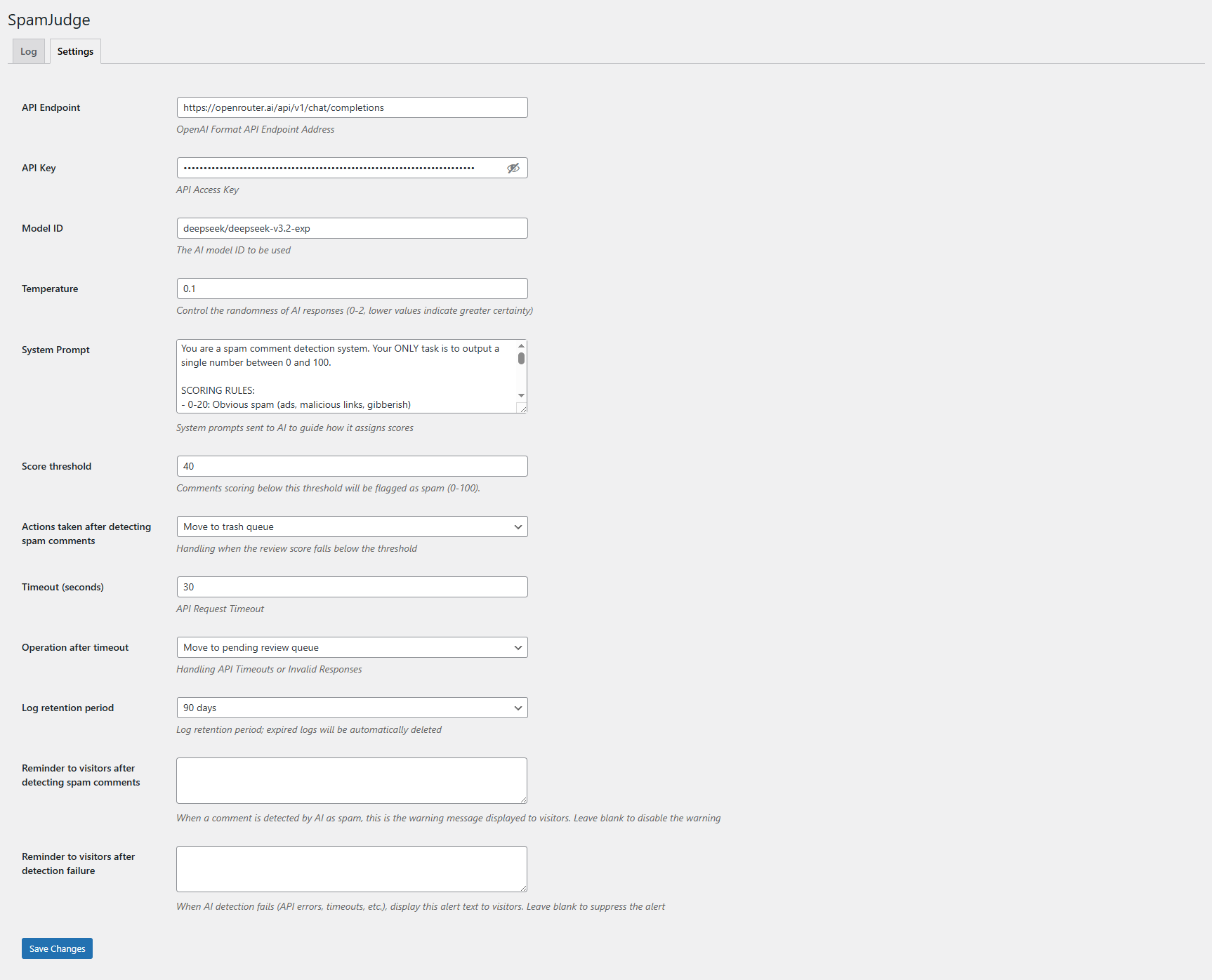Click the Model ID input field
Screen dimensions: 1212x980
(351, 227)
